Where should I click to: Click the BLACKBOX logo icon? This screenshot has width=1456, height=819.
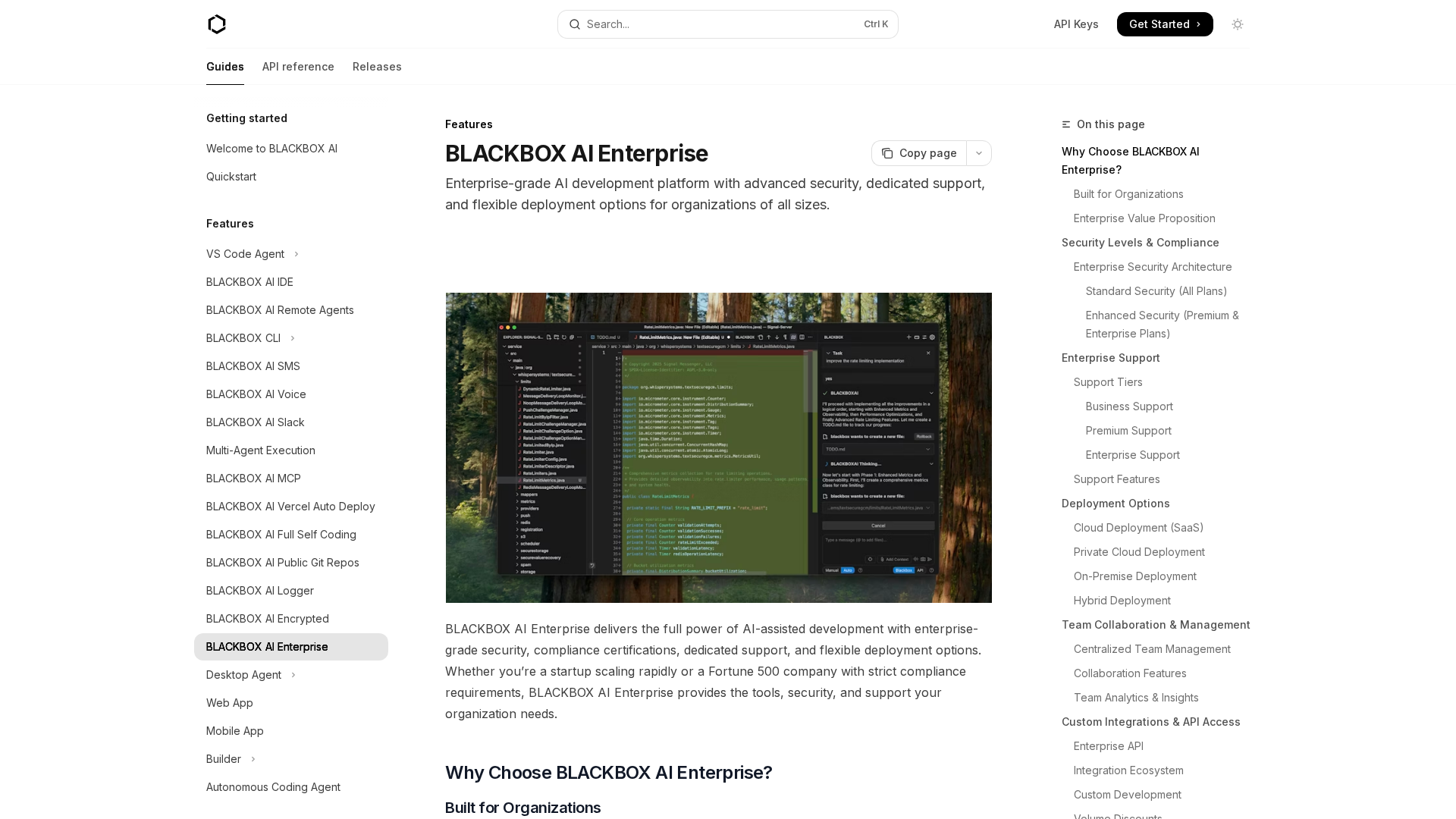pos(217,24)
